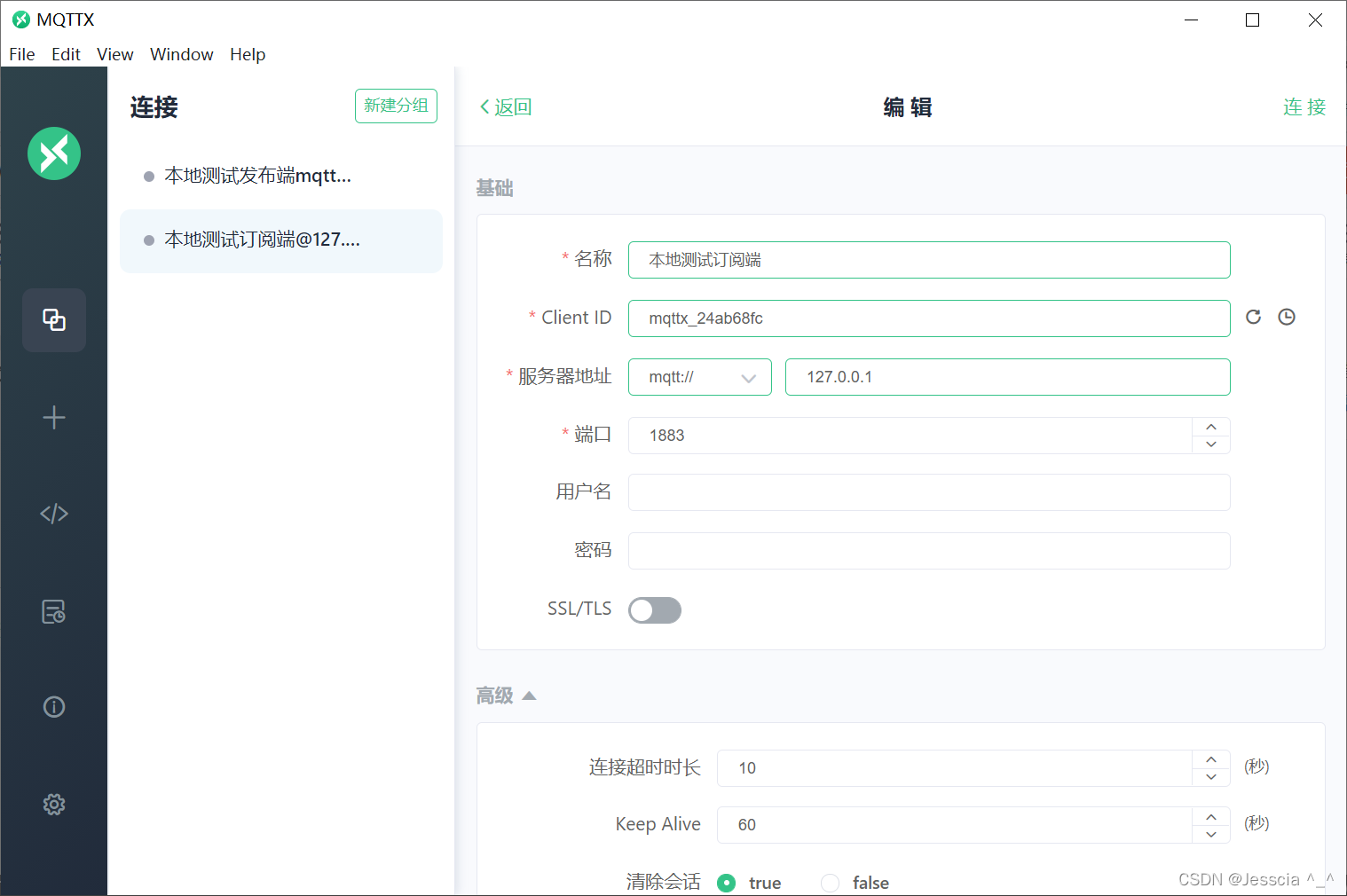Open the Window menu
This screenshot has width=1347, height=896.
[182, 54]
